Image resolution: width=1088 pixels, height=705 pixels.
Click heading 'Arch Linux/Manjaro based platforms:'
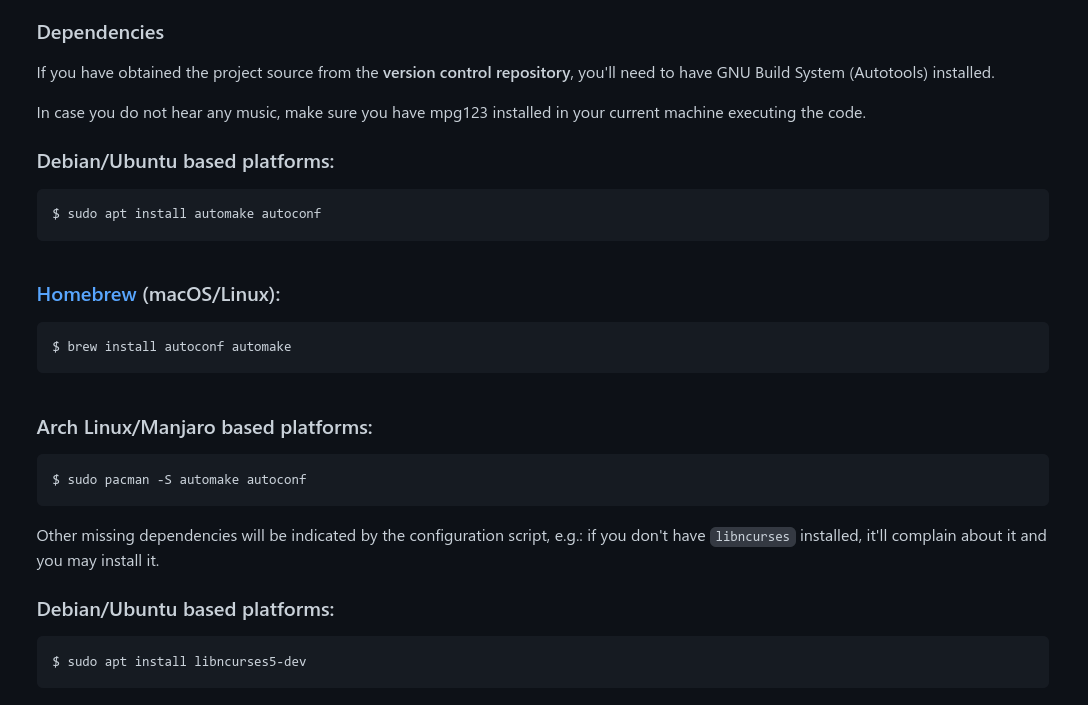(x=204, y=427)
